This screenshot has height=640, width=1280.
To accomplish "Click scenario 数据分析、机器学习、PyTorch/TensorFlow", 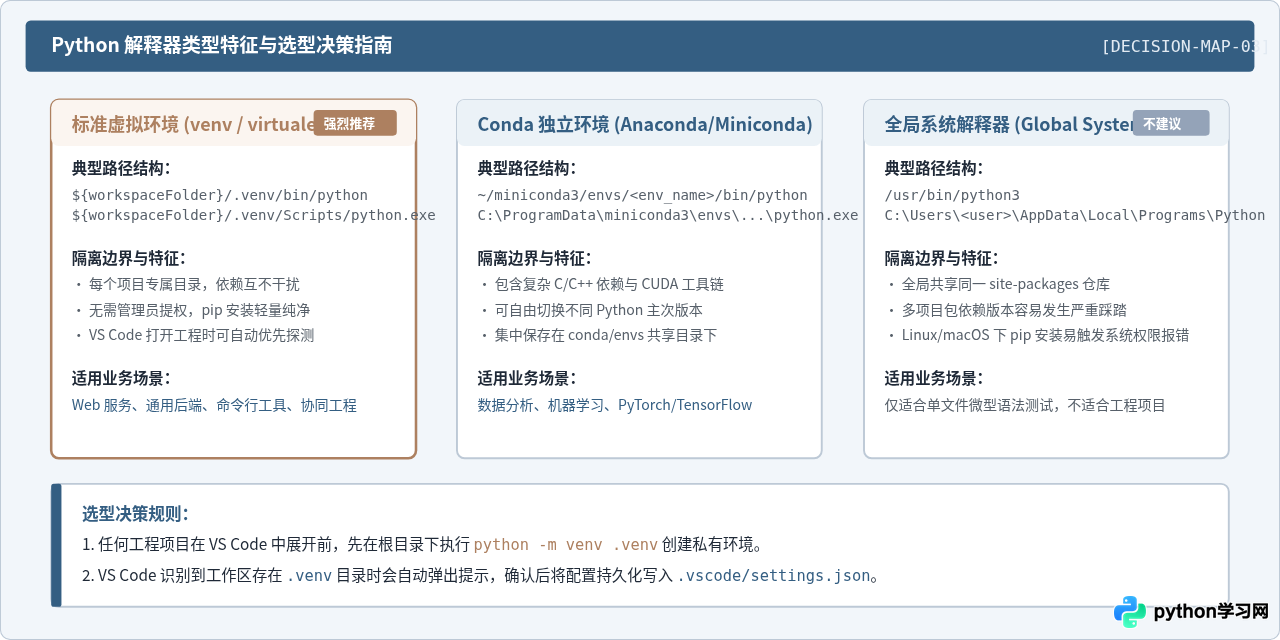I will pos(615,405).
